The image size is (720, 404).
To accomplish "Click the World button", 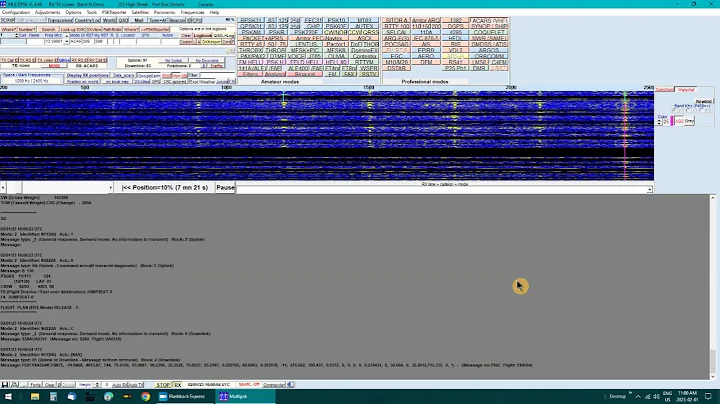I will pos(109,20).
